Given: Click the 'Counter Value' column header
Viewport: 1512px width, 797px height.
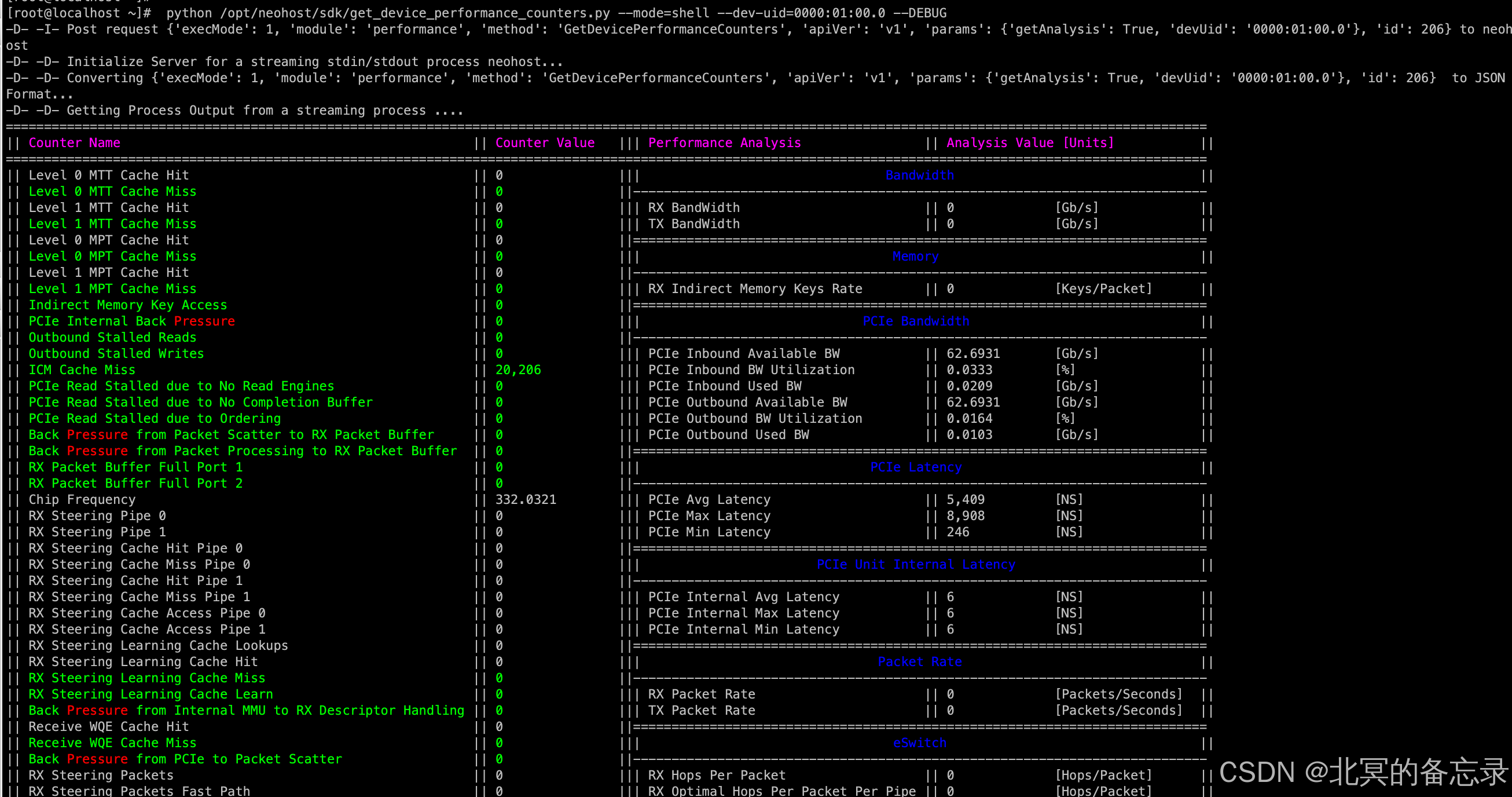Looking at the screenshot, I should click(544, 142).
